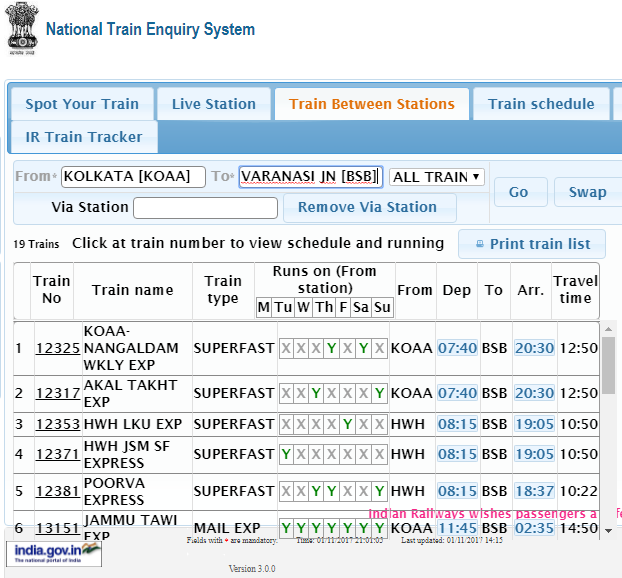Click the Swap stations button
This screenshot has width=622, height=578.
click(587, 192)
